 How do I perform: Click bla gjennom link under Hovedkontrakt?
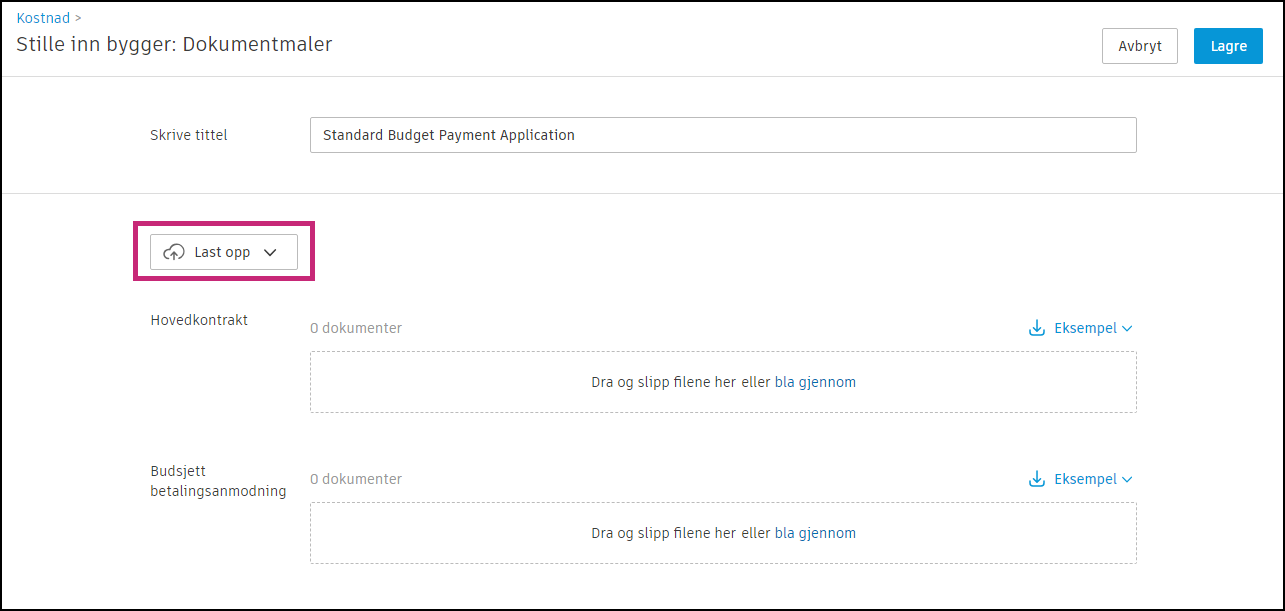pyautogui.click(x=815, y=382)
